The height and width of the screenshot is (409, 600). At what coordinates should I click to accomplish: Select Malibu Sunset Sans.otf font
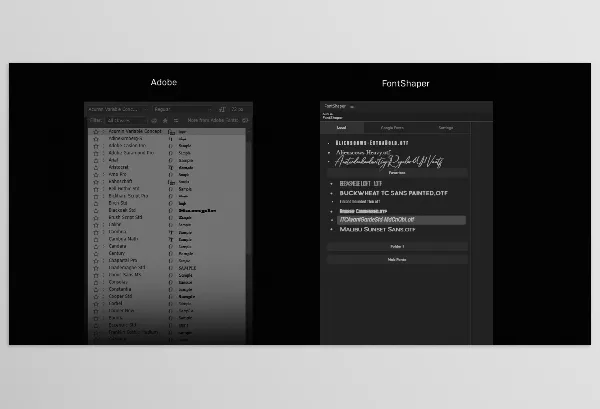[378, 230]
